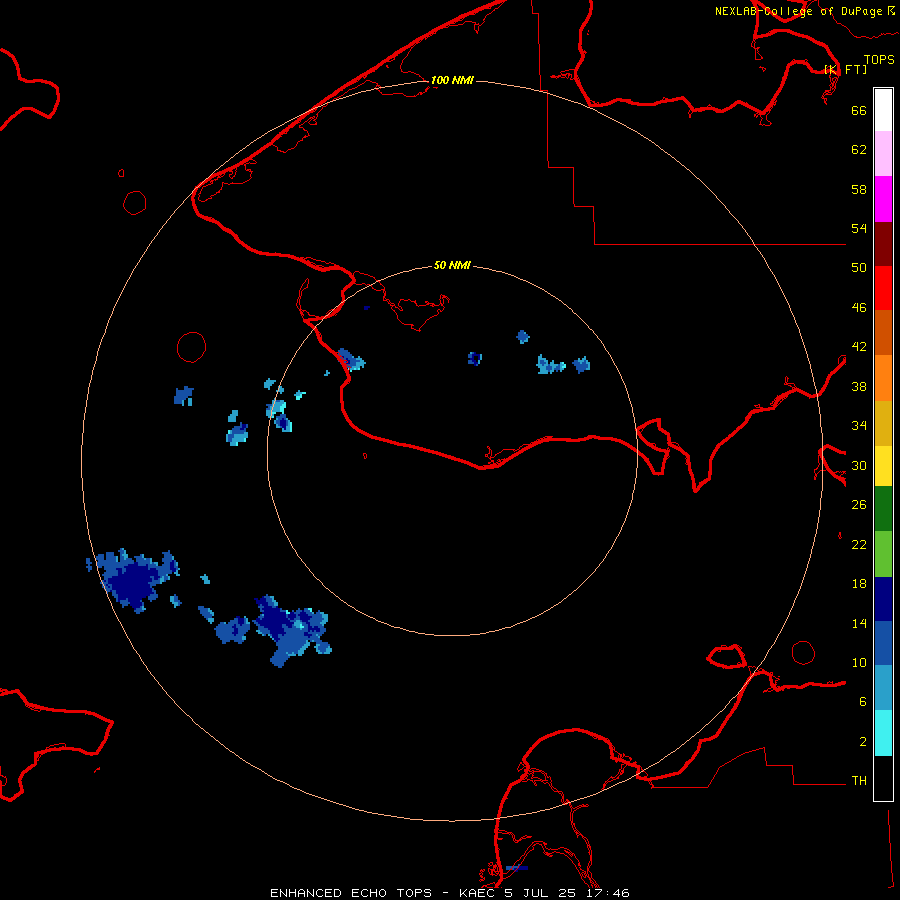Screen dimensions: 900x900
Task: Click the '17:46' timestamp text
Action: click(x=607, y=893)
